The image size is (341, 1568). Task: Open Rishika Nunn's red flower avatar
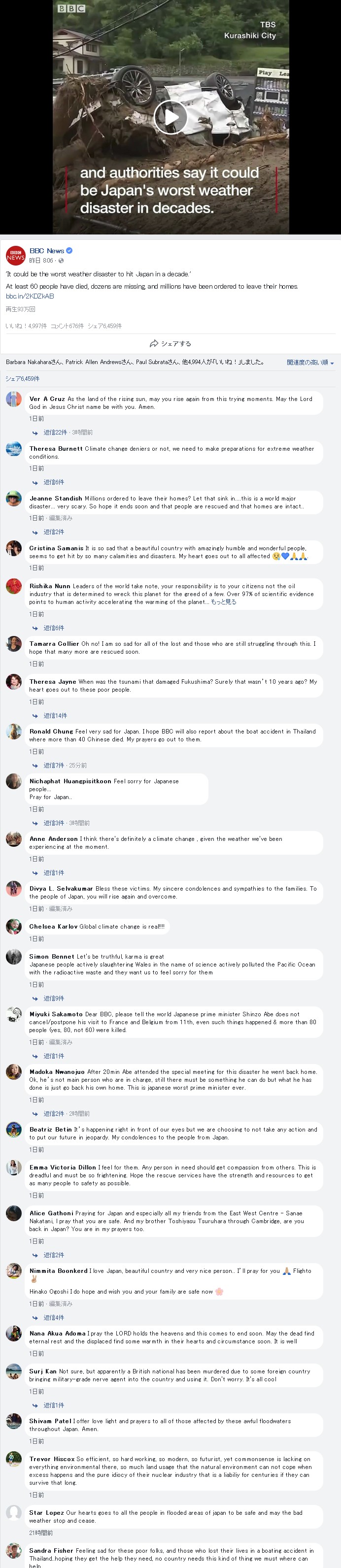(14, 586)
